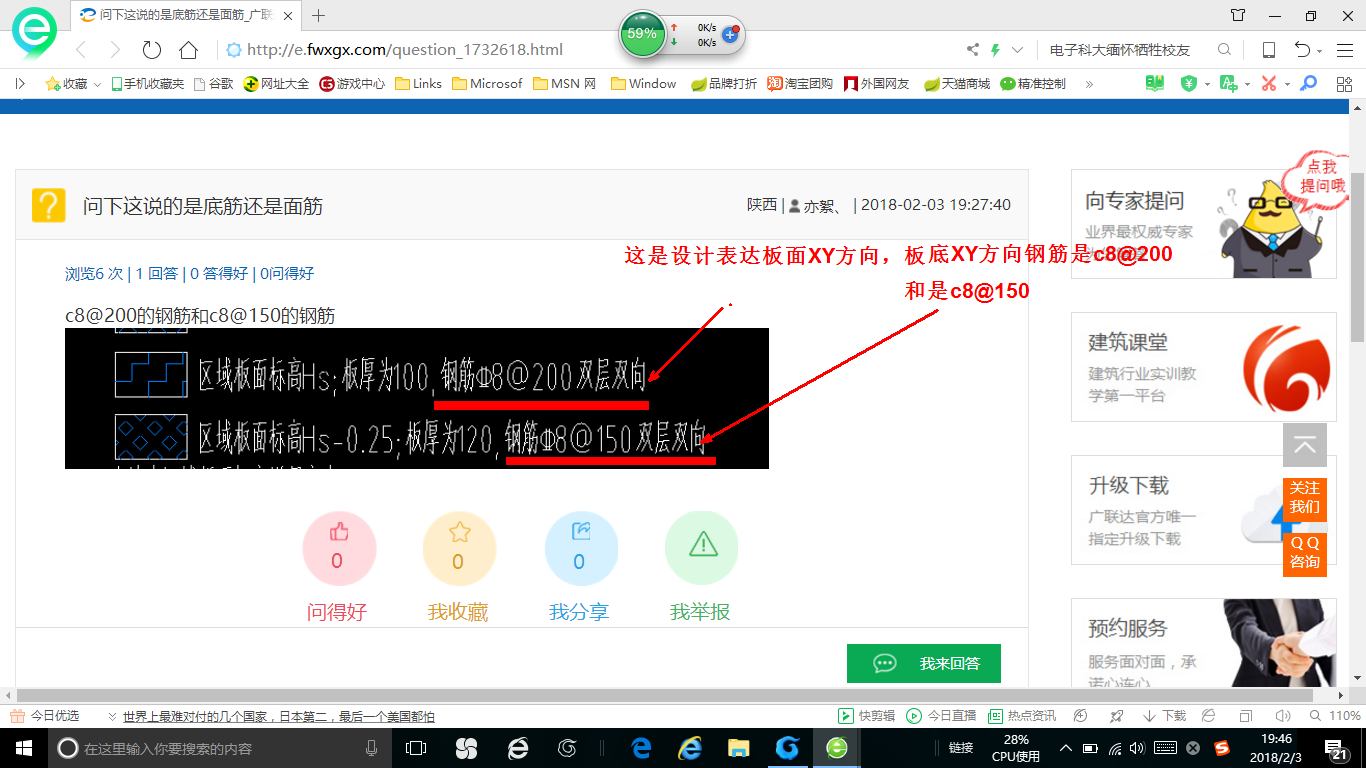Open the browser main menu icon
1366x768 pixels.
pos(1344,50)
